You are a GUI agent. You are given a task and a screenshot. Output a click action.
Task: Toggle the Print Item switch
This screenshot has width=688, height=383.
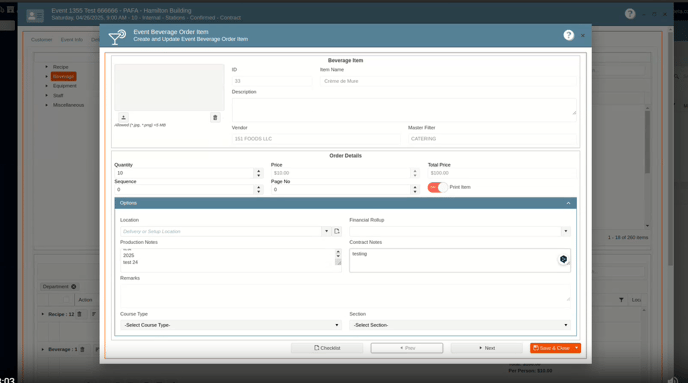click(437, 187)
